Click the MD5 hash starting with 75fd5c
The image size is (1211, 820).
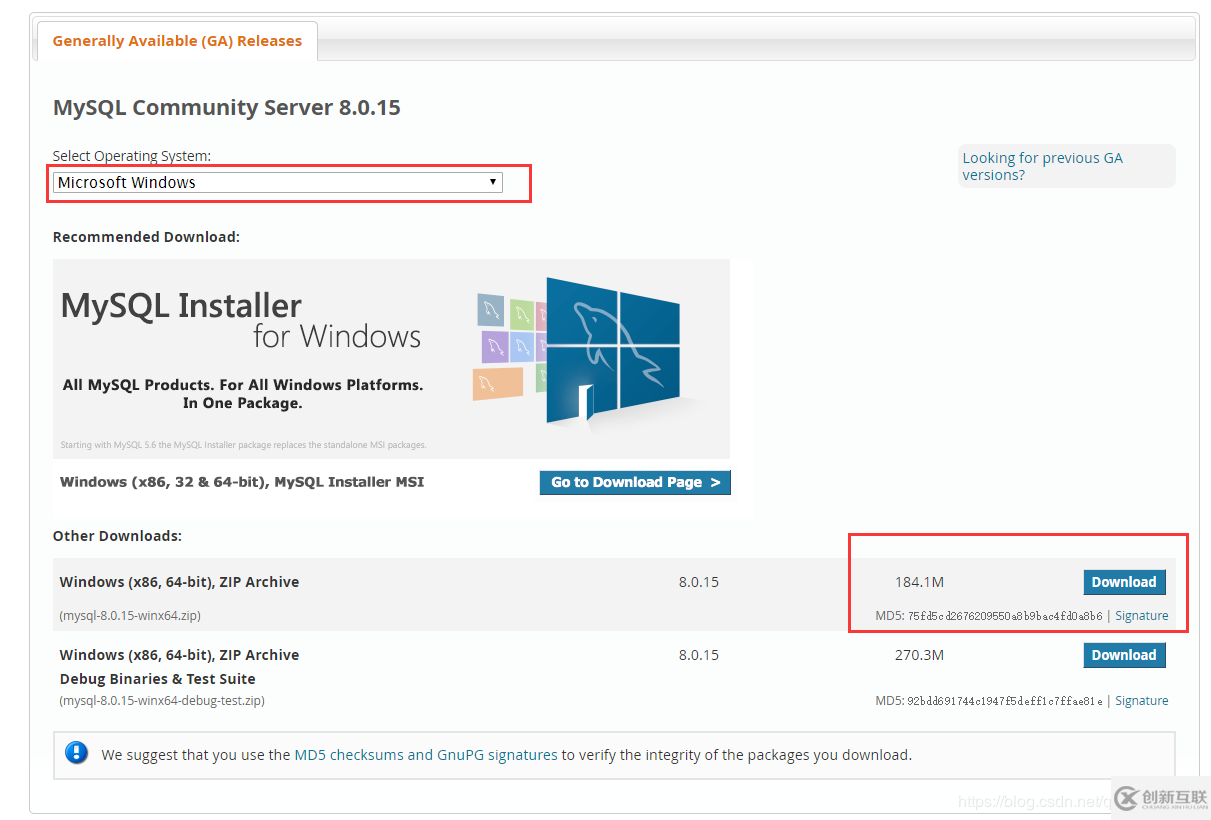[1005, 616]
